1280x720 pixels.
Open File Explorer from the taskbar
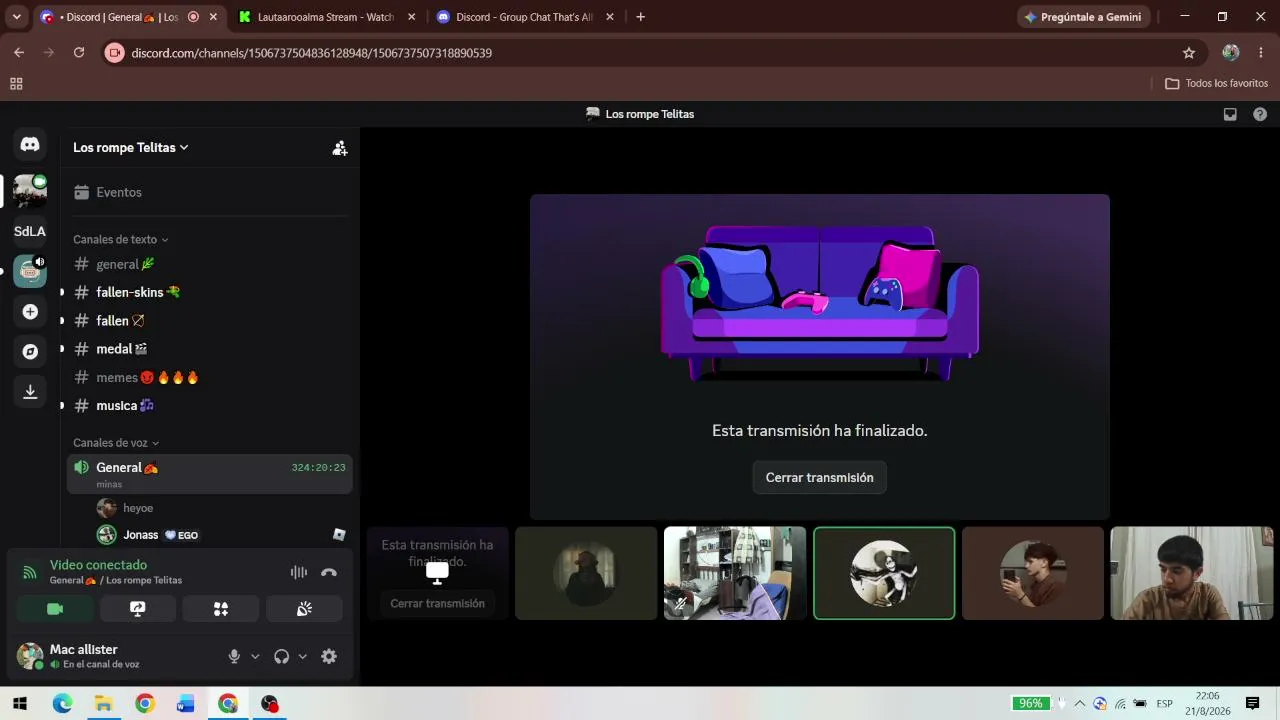pyautogui.click(x=103, y=703)
